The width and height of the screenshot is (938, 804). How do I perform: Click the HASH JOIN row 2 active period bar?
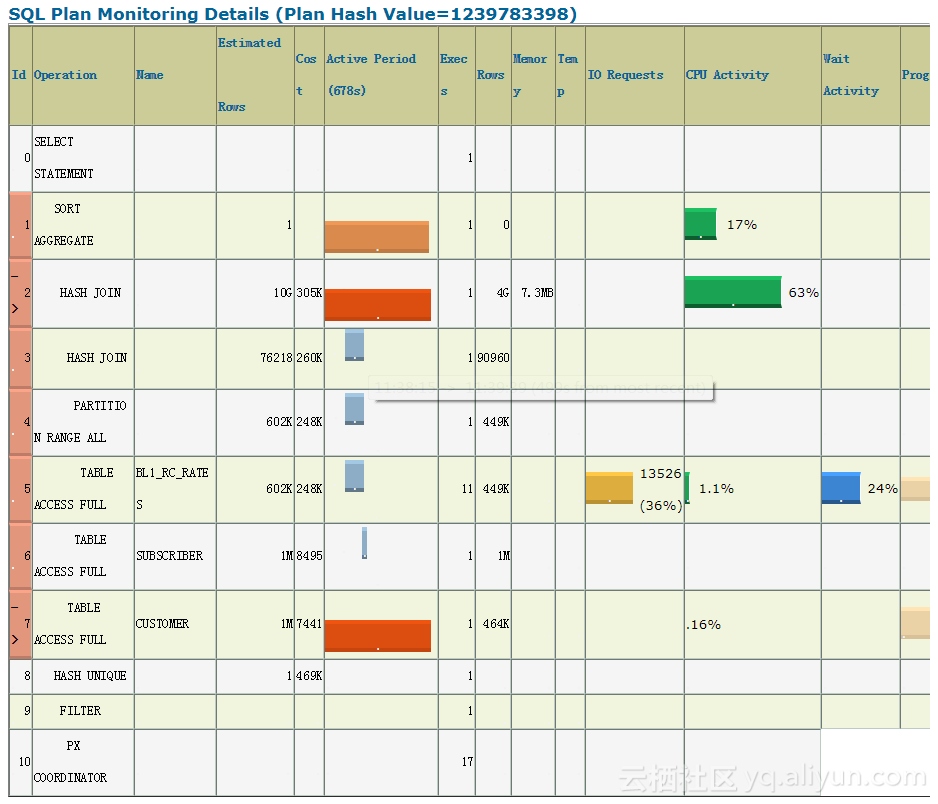(377, 305)
